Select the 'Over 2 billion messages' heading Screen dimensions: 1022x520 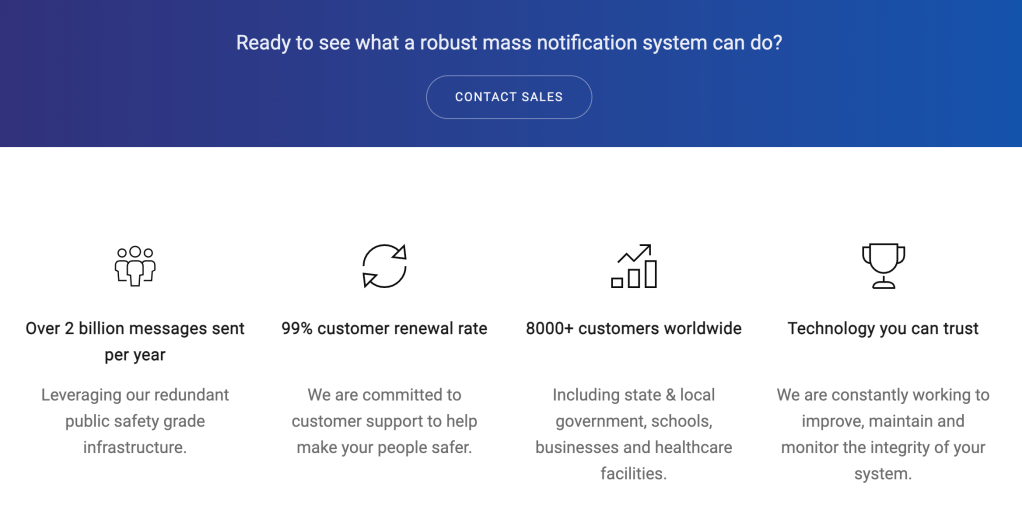(x=135, y=329)
